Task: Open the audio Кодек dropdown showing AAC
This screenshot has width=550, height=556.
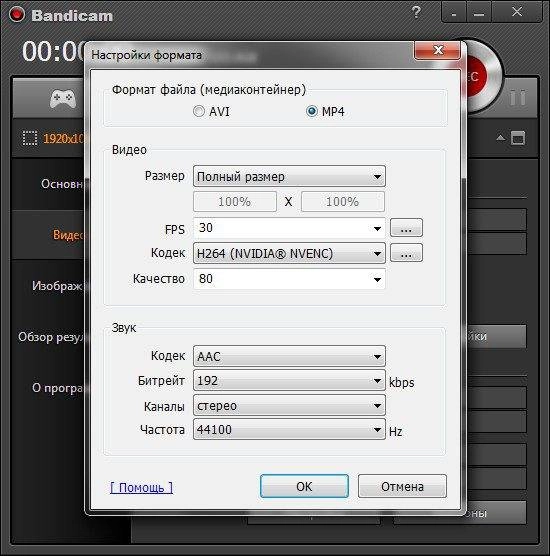Action: point(289,356)
